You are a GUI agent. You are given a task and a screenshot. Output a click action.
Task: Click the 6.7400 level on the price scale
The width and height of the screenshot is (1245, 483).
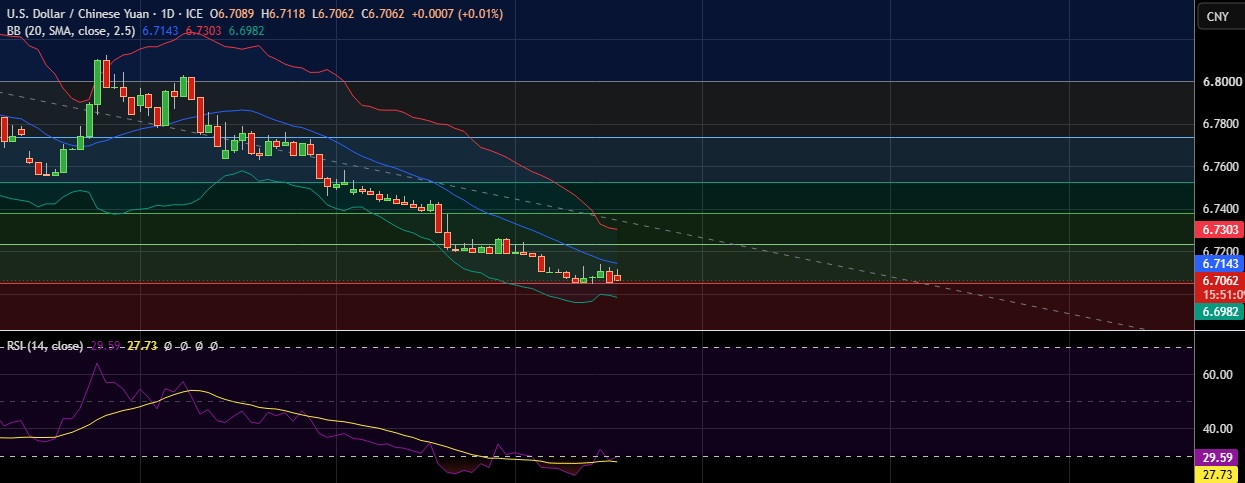point(1219,208)
